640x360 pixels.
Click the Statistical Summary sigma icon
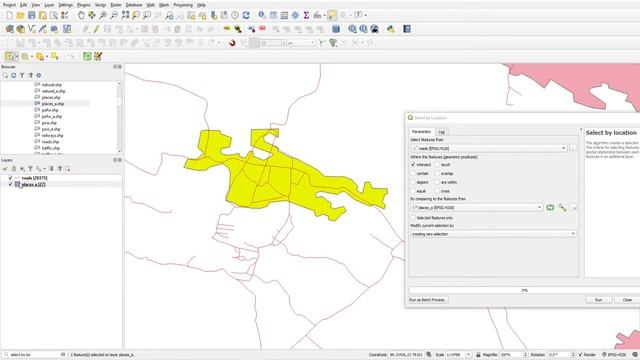coord(306,15)
